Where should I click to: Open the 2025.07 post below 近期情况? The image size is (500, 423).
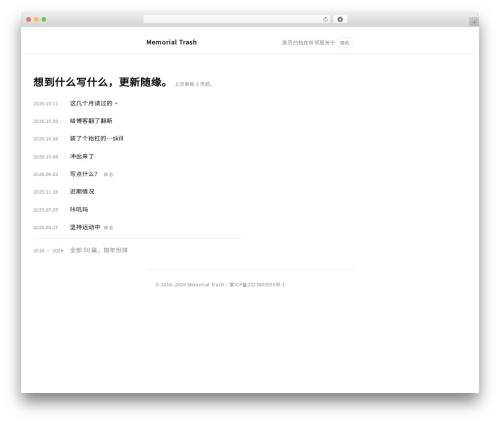coord(79,209)
